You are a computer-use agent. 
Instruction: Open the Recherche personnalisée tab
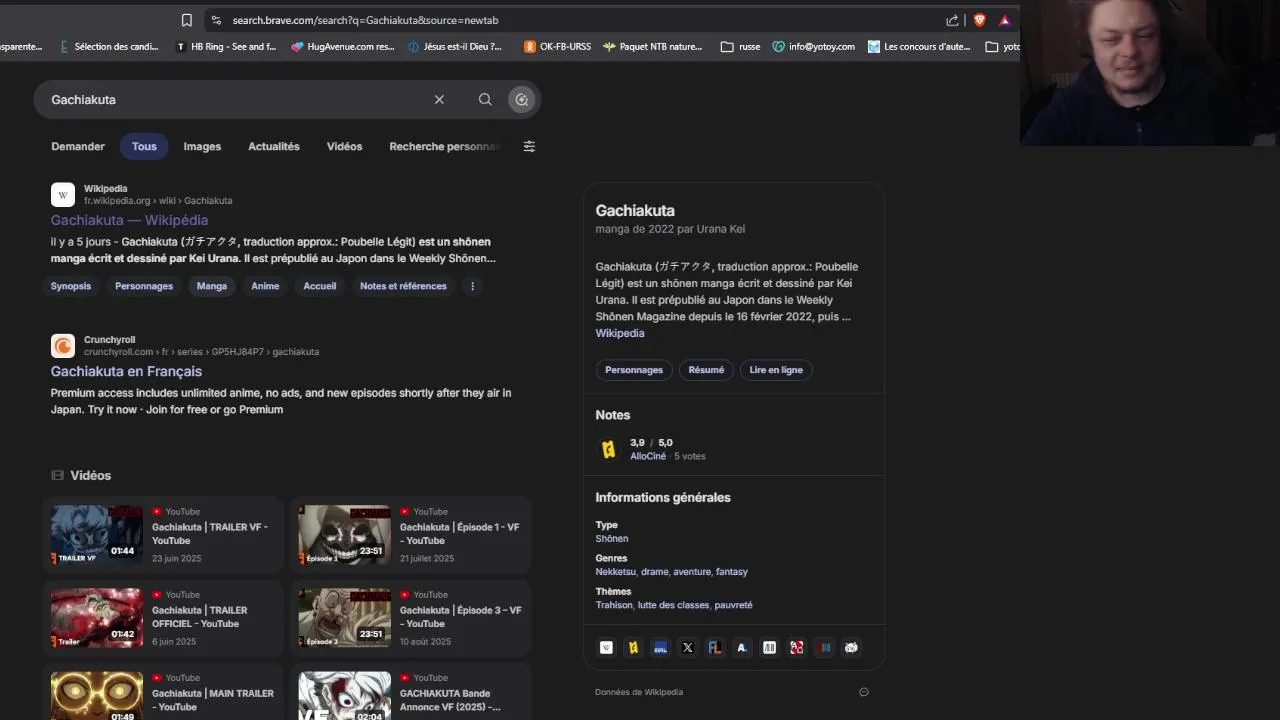click(x=446, y=146)
